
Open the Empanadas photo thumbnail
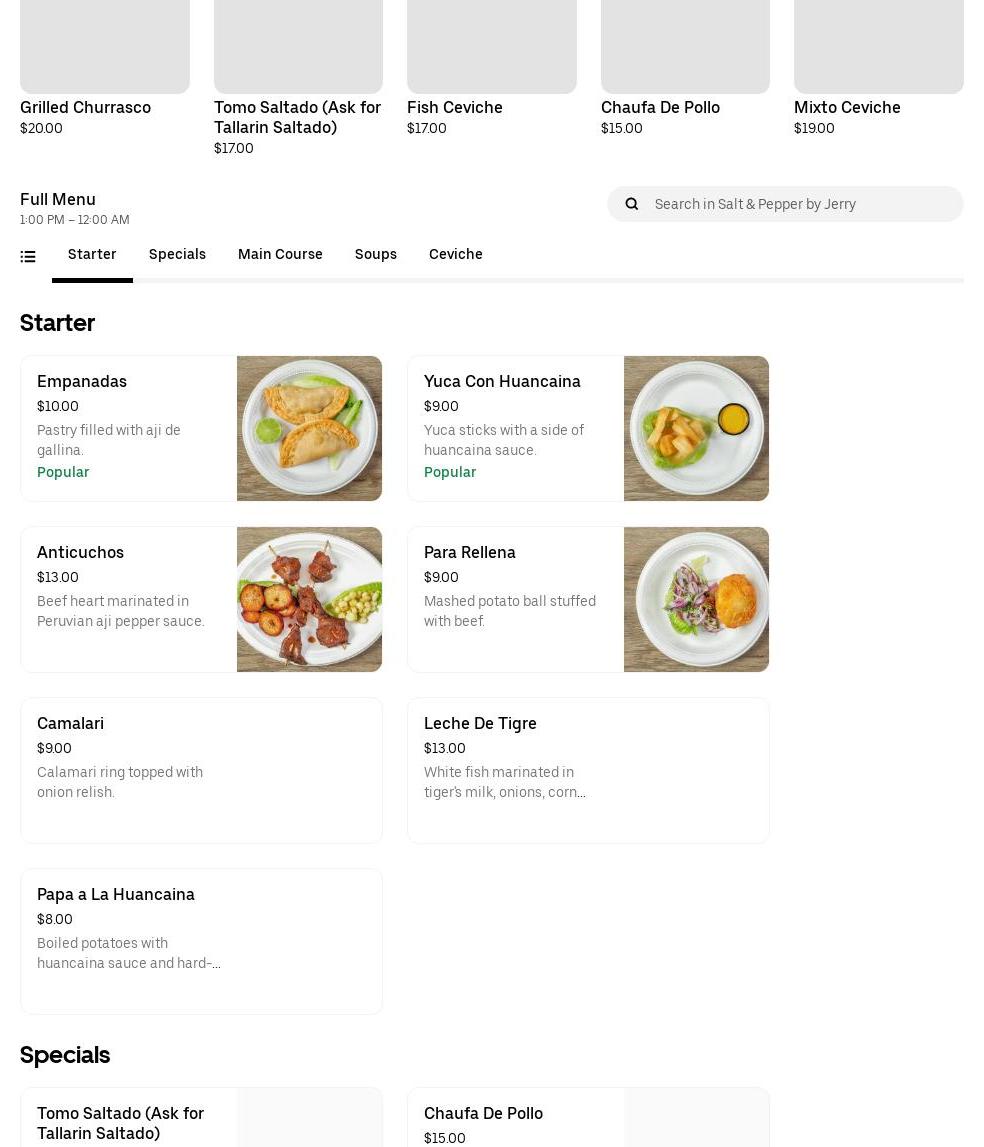[x=309, y=428]
